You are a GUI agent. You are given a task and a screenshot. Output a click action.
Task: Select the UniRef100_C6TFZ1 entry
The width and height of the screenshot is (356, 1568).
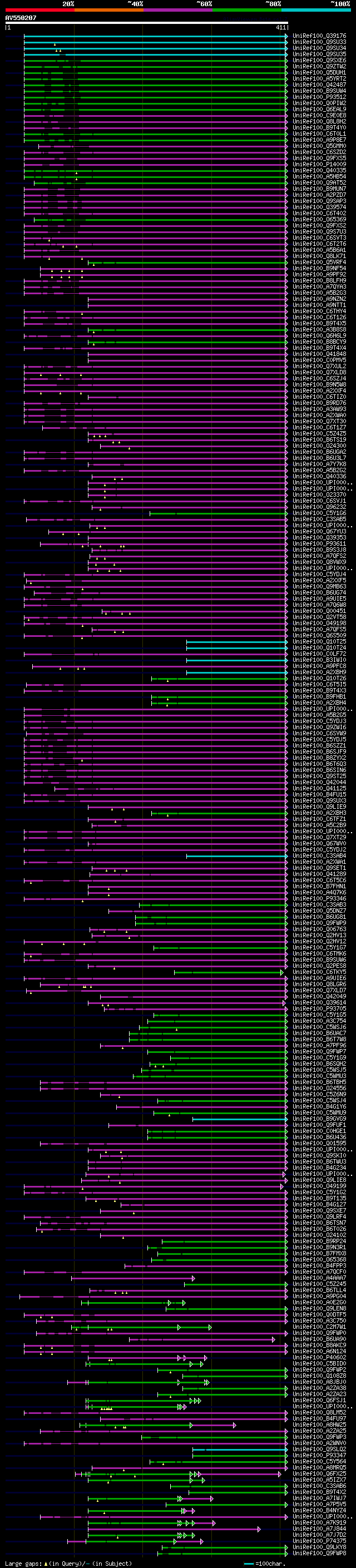point(319,819)
